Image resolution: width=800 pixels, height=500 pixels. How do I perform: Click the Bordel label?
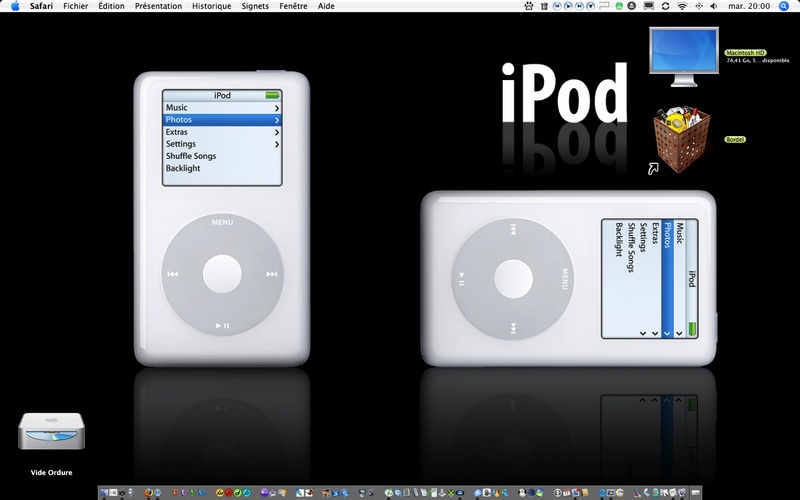pyautogui.click(x=735, y=139)
